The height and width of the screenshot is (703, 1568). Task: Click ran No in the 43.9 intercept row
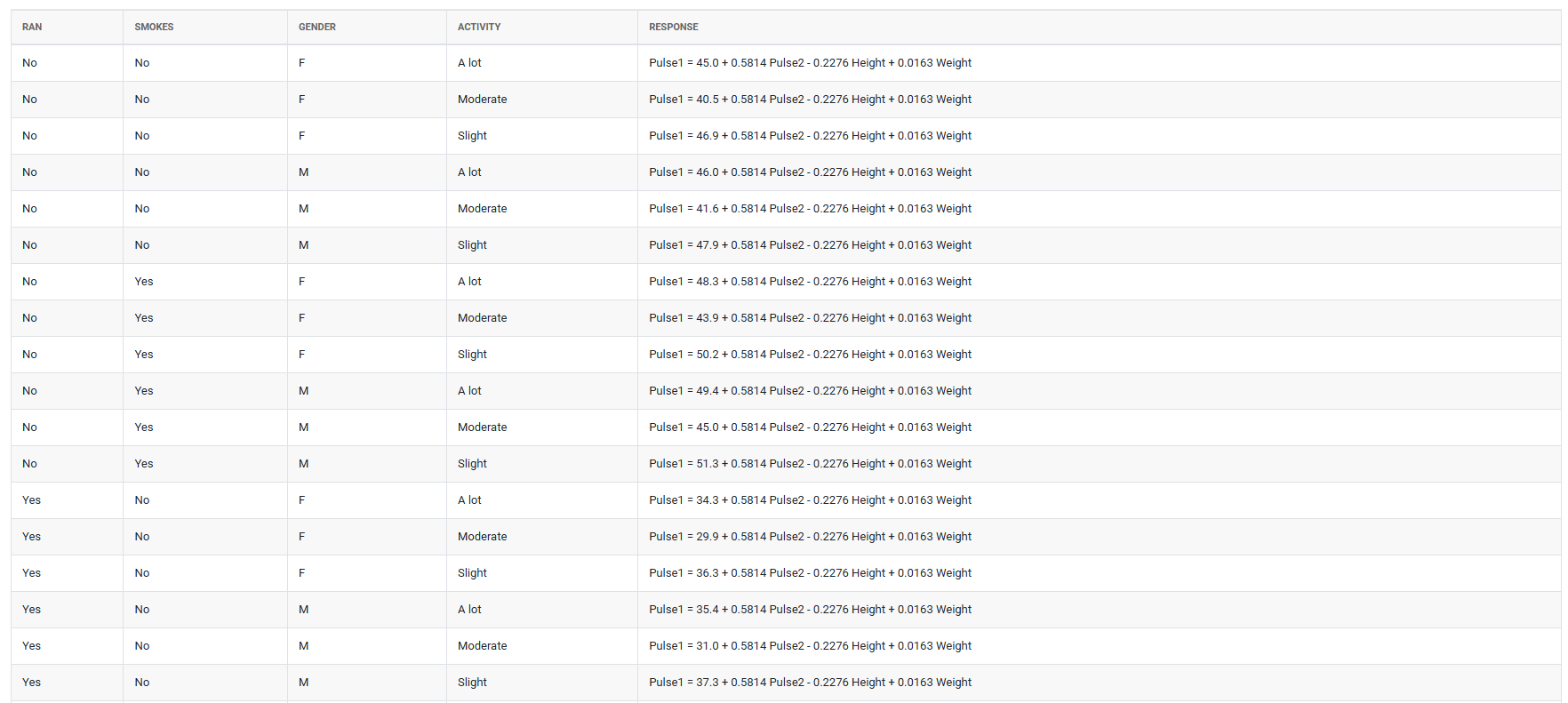(29, 318)
